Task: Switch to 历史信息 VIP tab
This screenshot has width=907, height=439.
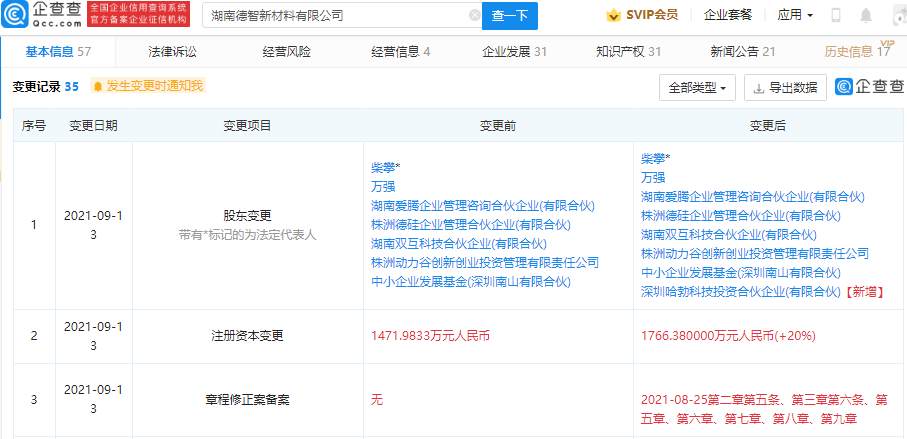Action: pos(857,52)
